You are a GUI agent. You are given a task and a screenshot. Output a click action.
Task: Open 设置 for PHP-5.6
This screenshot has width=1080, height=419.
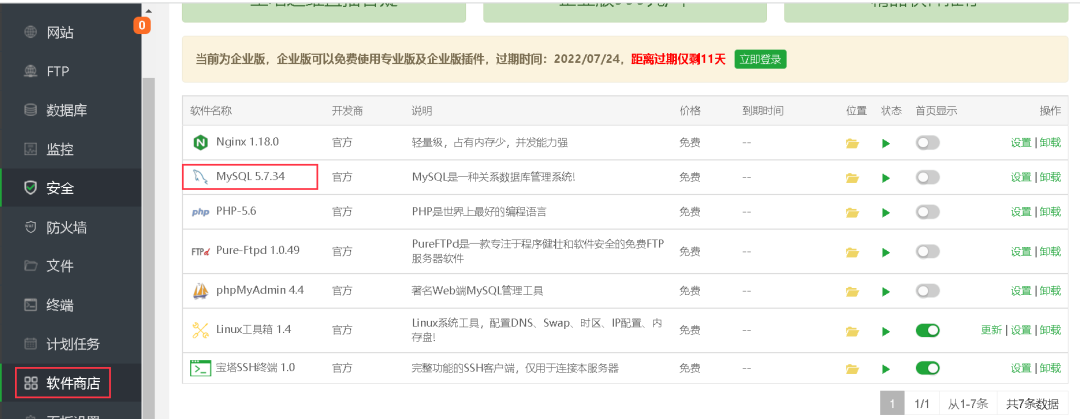click(1021, 212)
